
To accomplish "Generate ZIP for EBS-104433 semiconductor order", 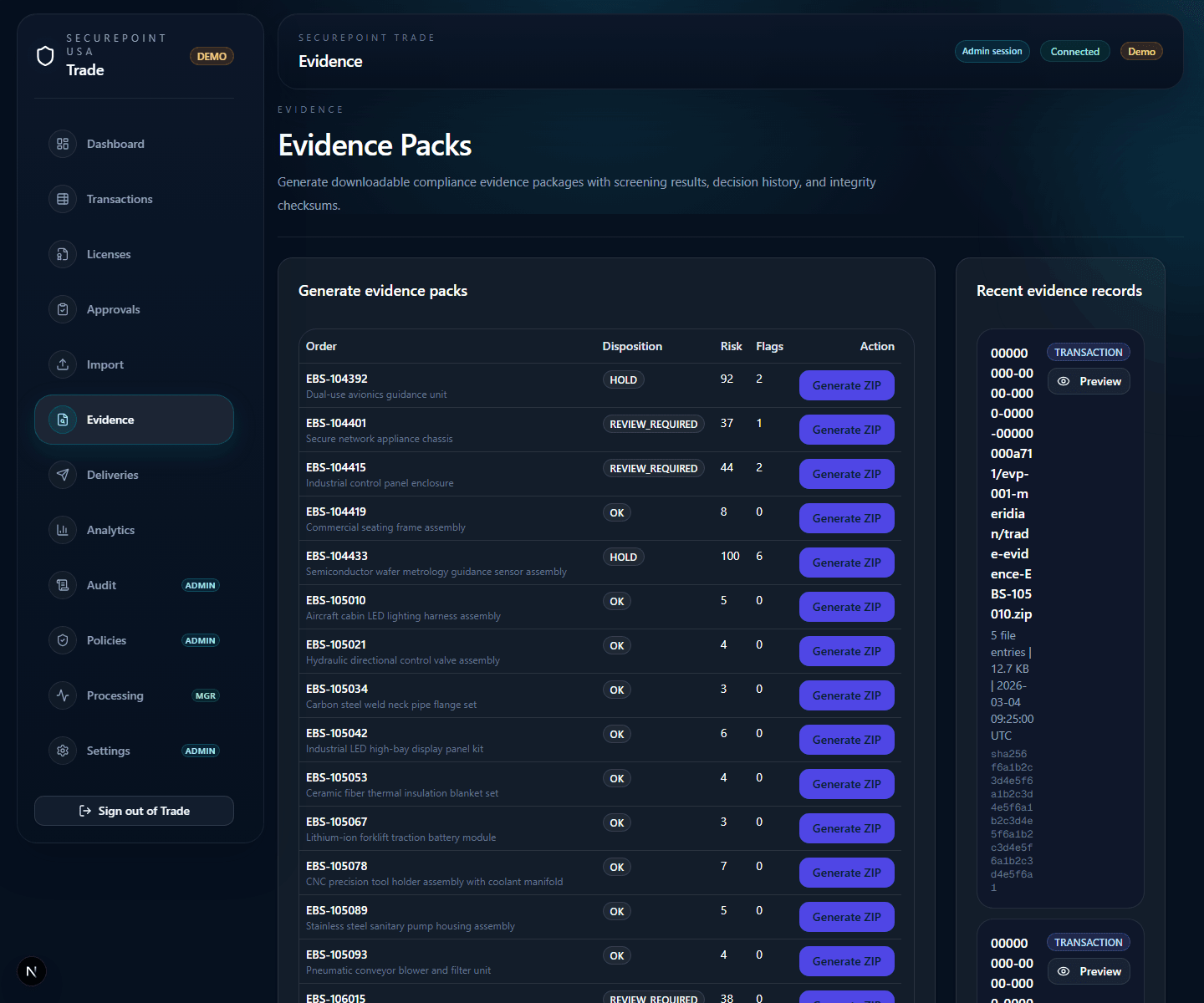I will point(847,563).
